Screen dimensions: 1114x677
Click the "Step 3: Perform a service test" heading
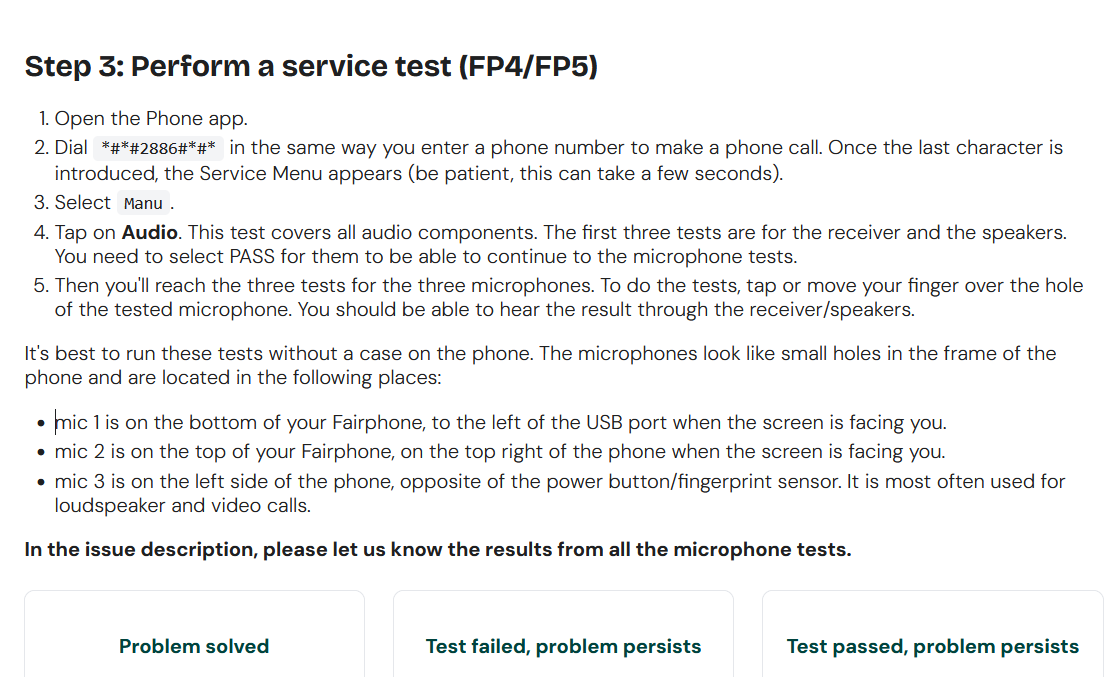pos(311,66)
